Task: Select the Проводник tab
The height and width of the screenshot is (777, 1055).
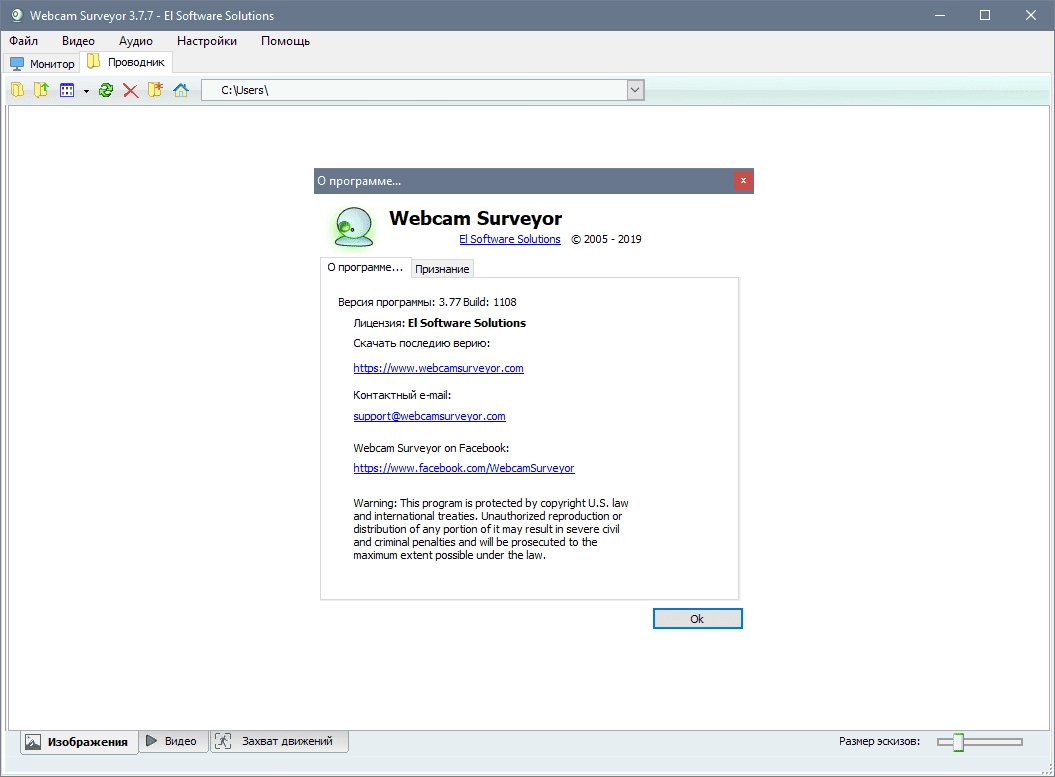Action: click(126, 62)
